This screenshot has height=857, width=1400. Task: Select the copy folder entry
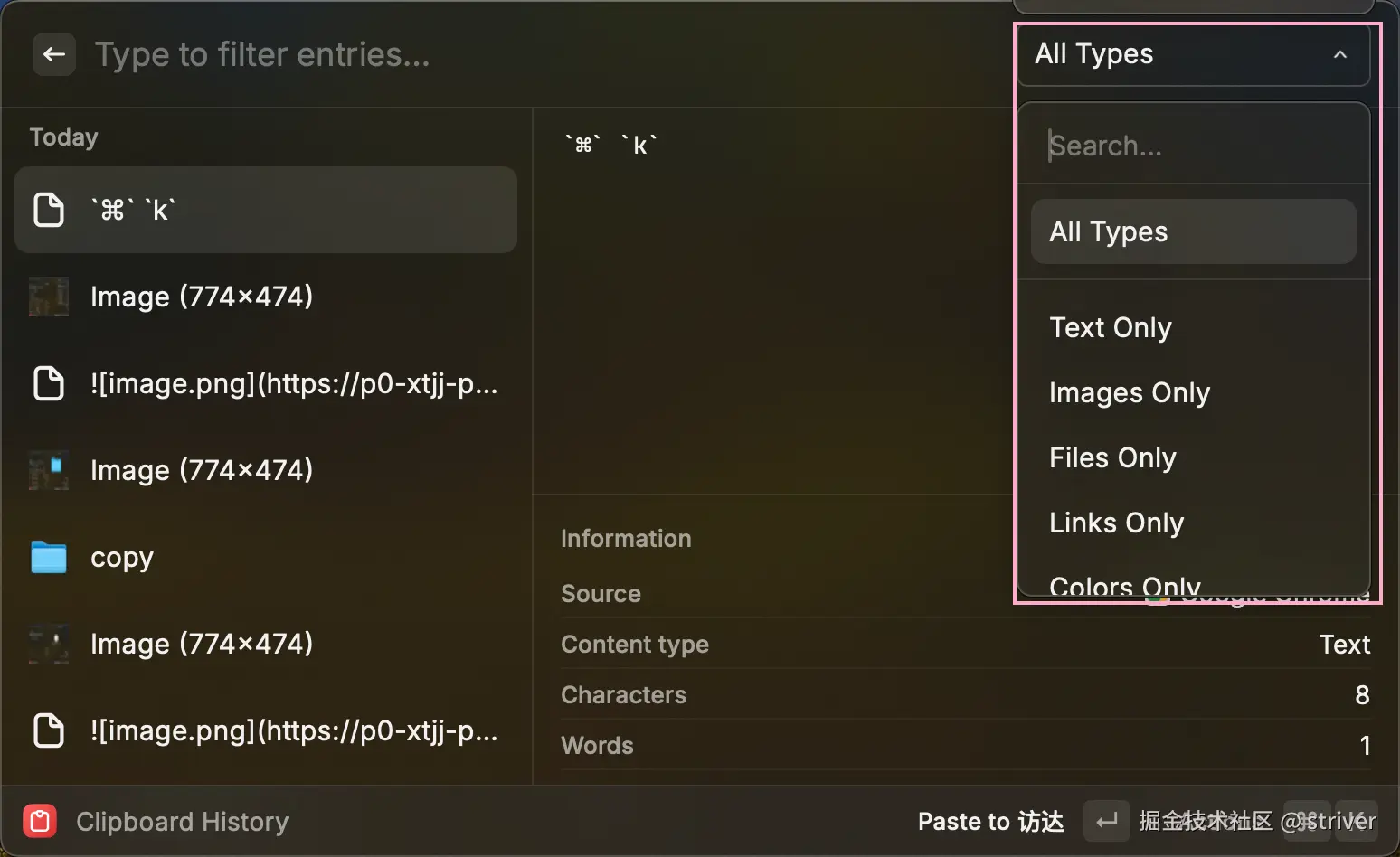coord(271,557)
